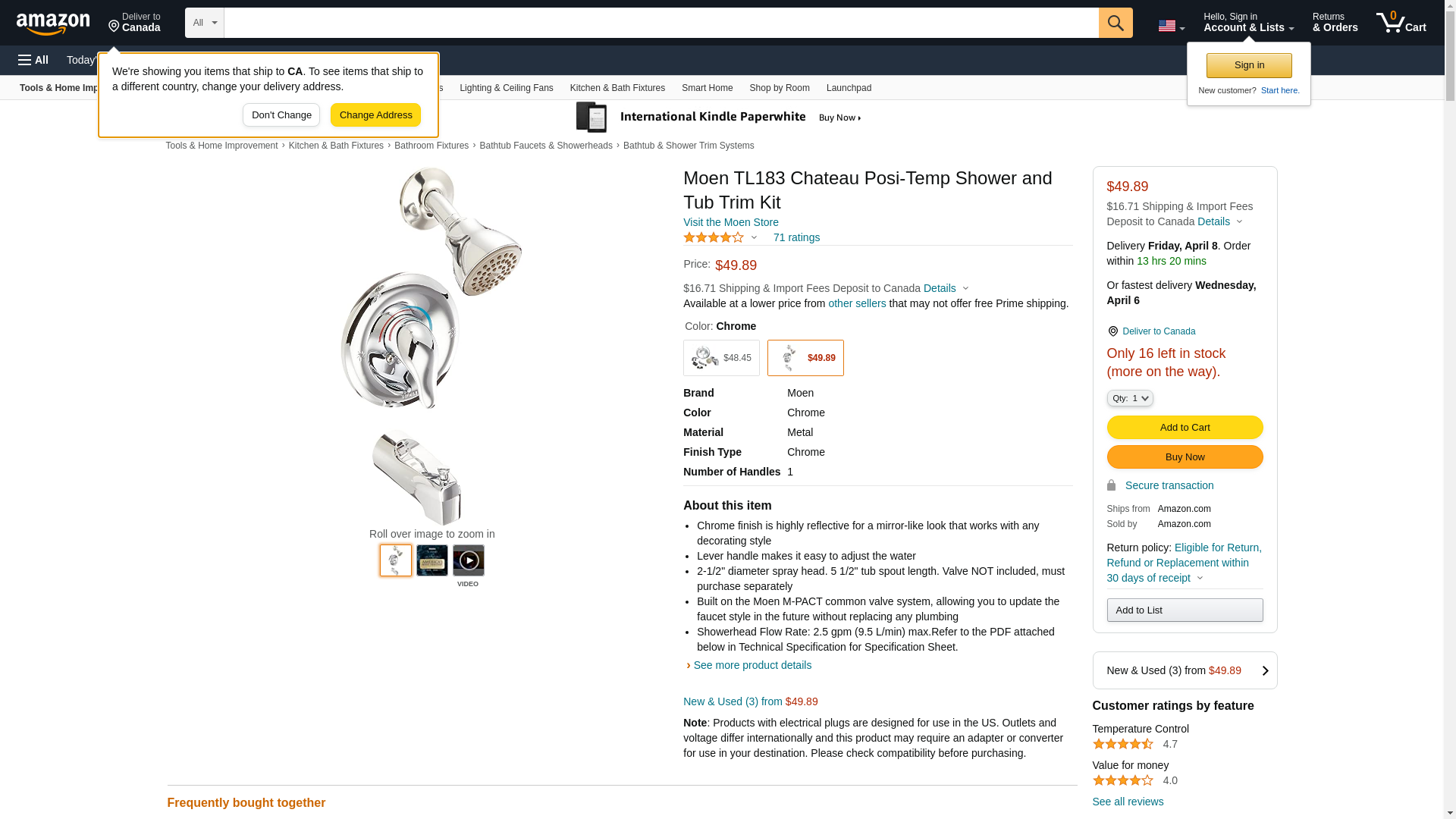Screen dimensions: 1456x819
Task: Open the All hamburger menu
Action: point(33,60)
